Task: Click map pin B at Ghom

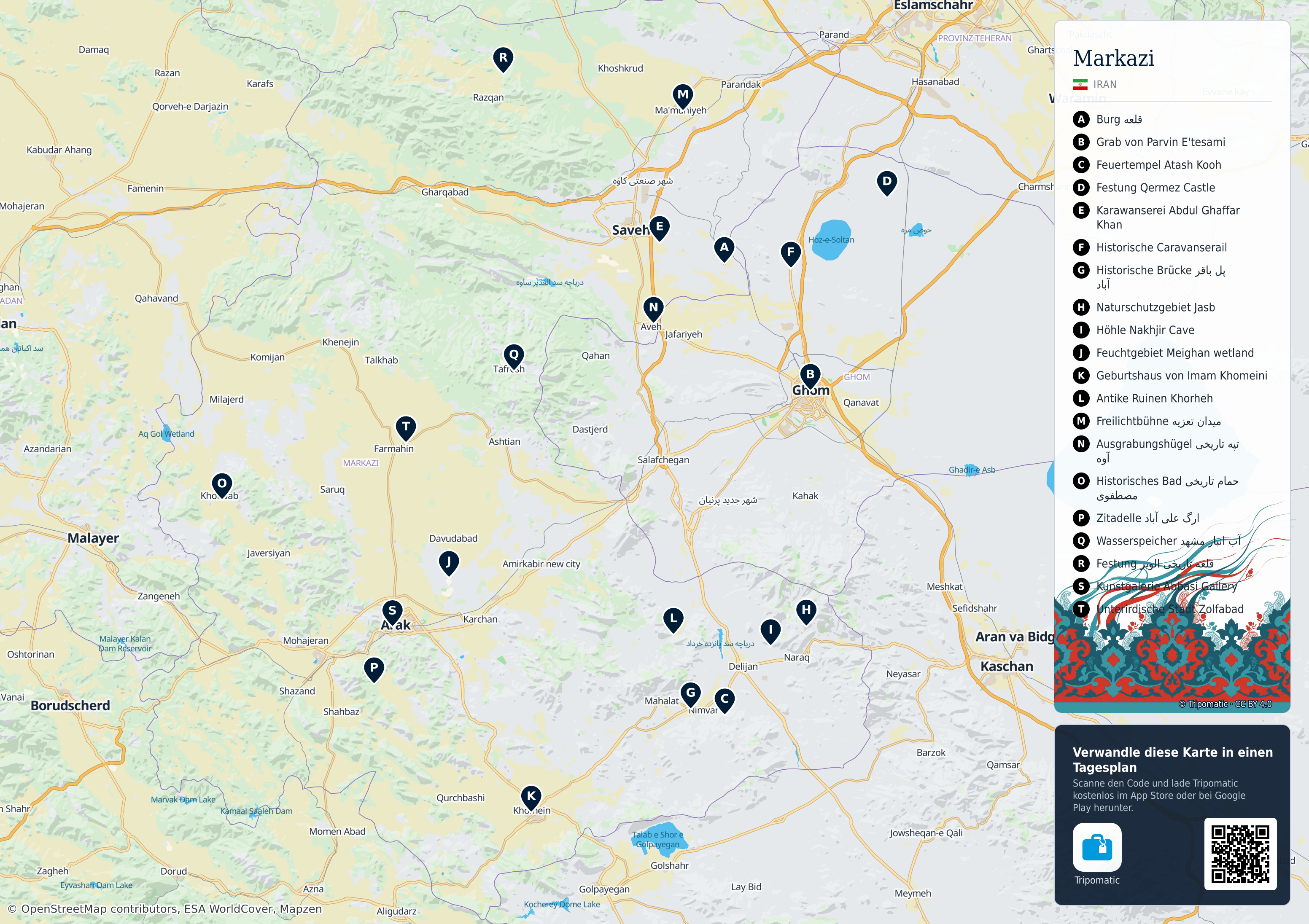Action: tap(810, 377)
